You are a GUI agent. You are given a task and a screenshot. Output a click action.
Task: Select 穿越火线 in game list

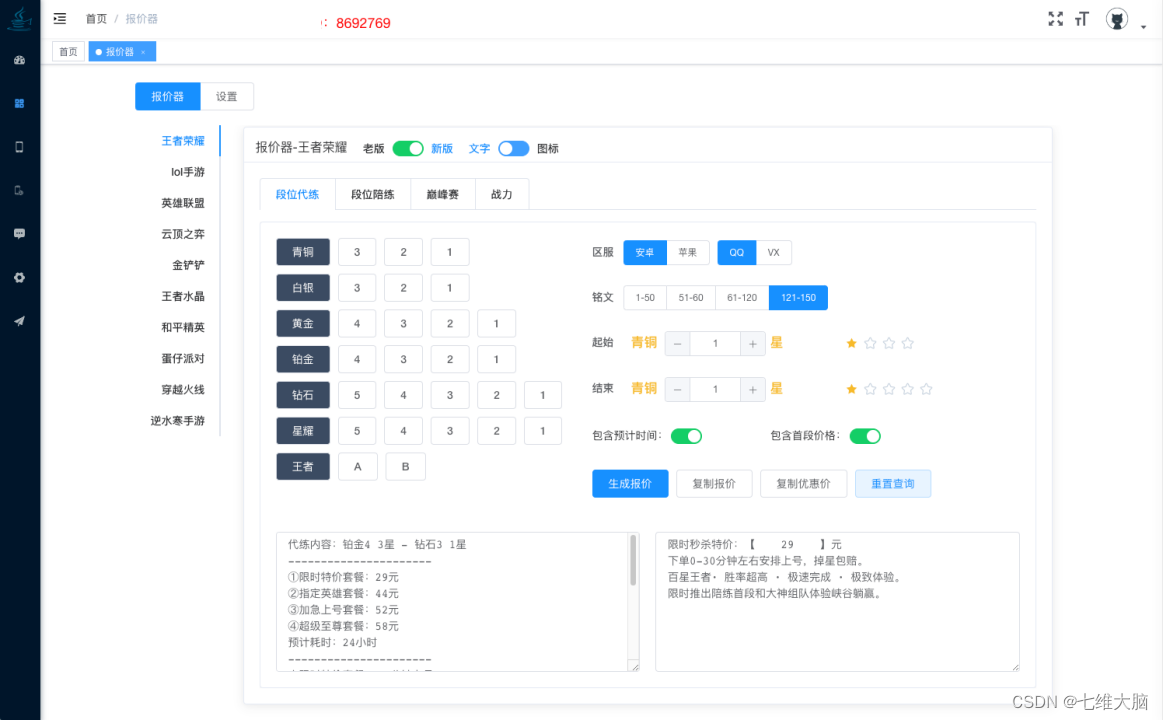[183, 390]
